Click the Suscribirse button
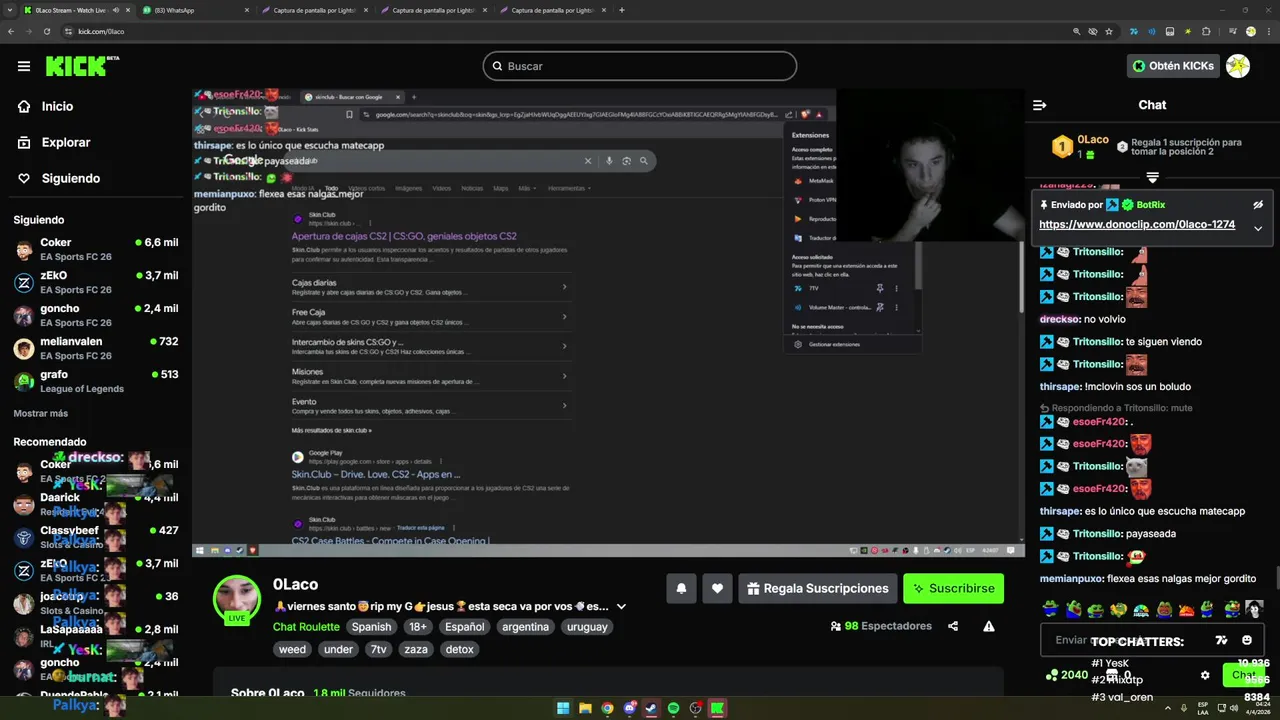Image resolution: width=1280 pixels, height=720 pixels. 953,589
